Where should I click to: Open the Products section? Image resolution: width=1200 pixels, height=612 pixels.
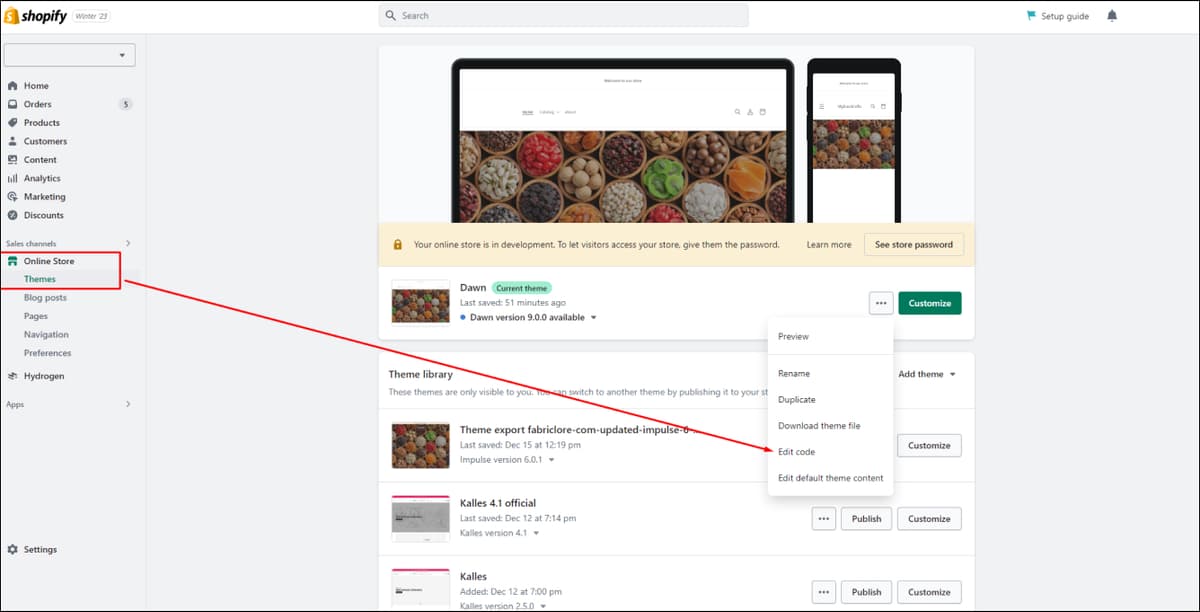coord(42,123)
